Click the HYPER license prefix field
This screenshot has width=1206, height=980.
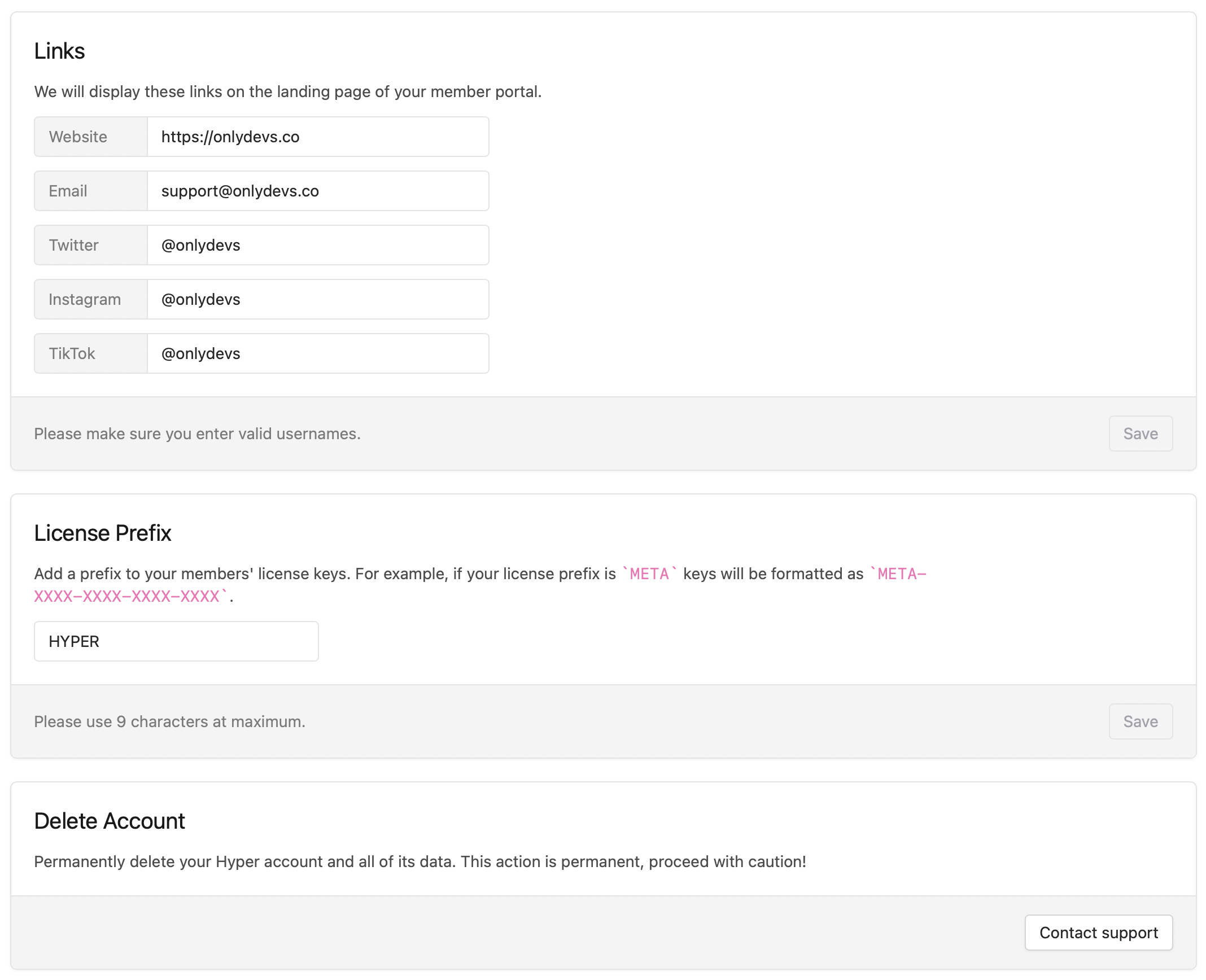click(176, 641)
